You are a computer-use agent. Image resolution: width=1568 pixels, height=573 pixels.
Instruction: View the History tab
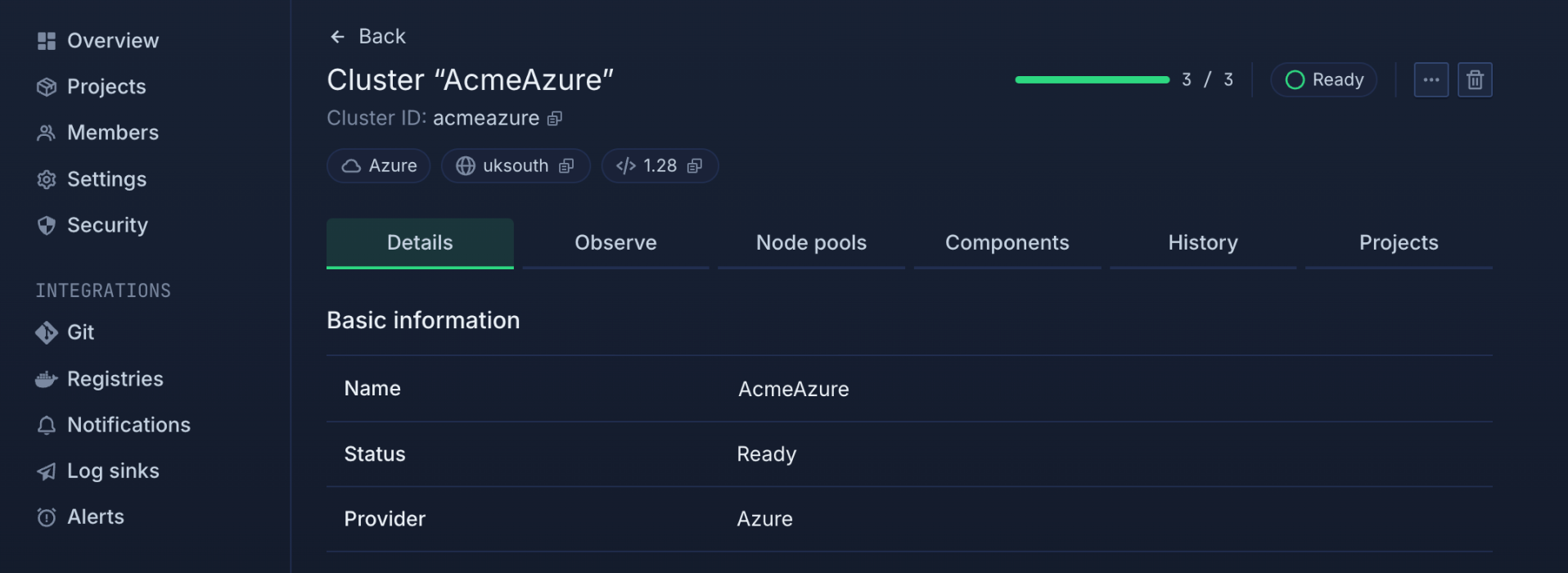coord(1202,243)
